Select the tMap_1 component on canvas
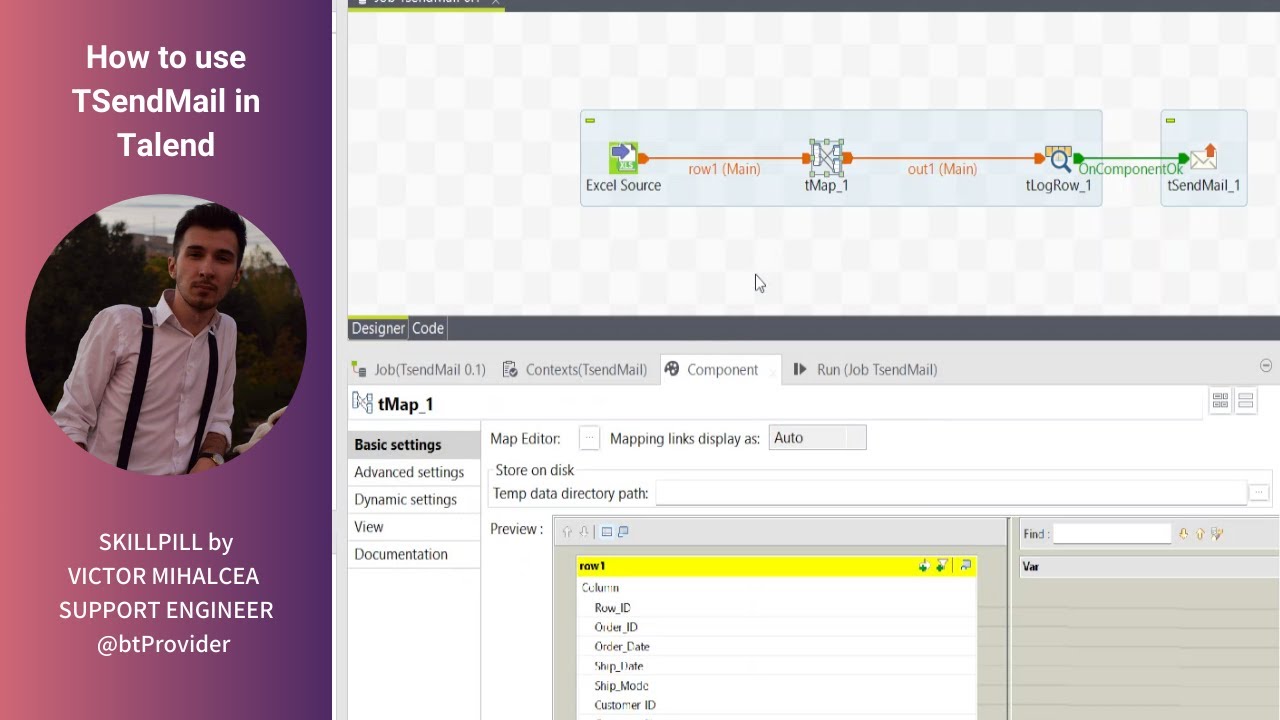The image size is (1280, 720). [826, 157]
